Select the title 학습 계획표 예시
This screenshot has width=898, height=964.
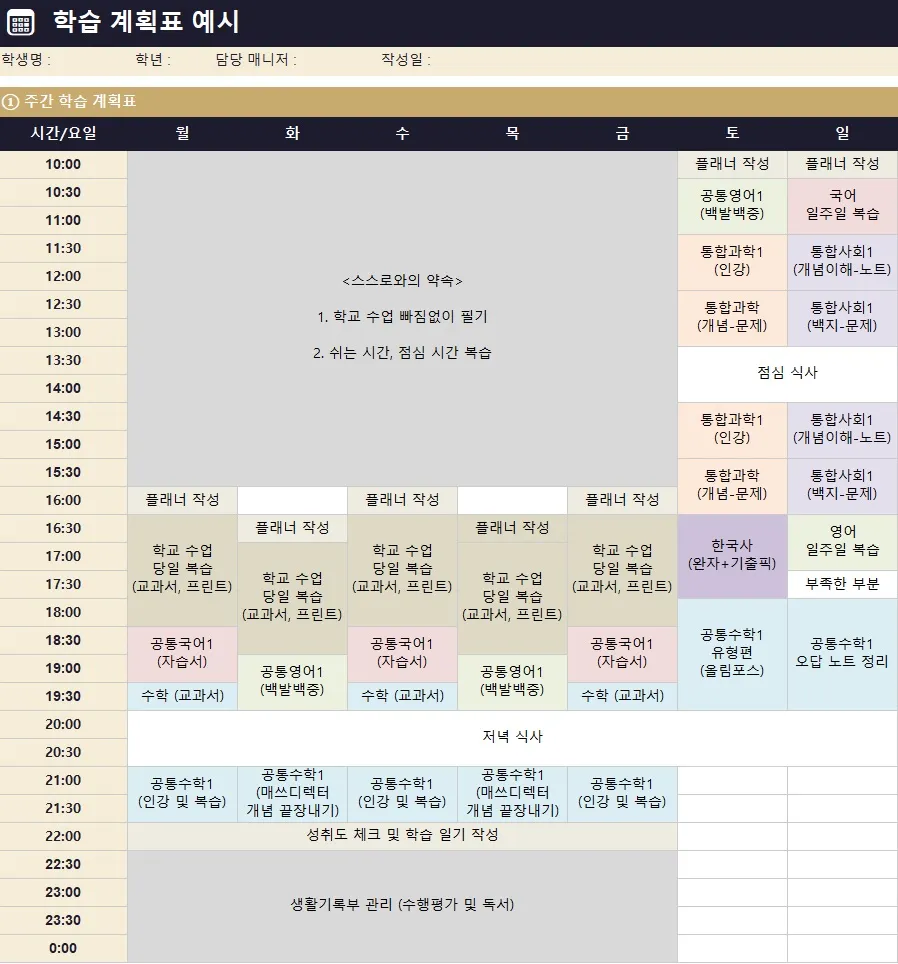pyautogui.click(x=146, y=22)
